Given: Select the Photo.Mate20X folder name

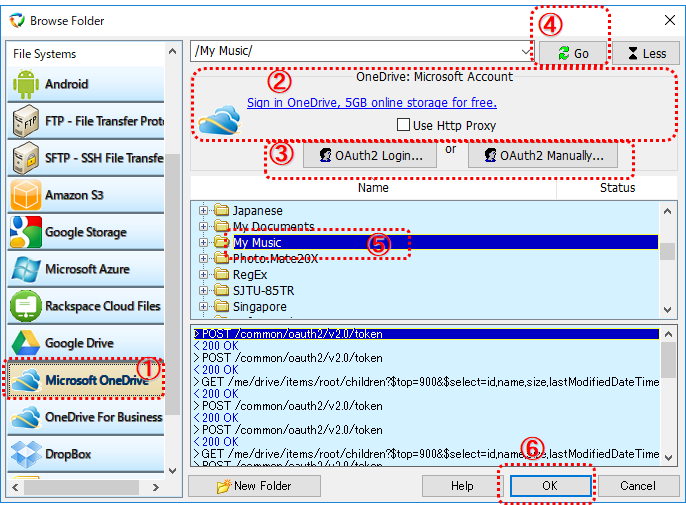Looking at the screenshot, I should point(275,259).
